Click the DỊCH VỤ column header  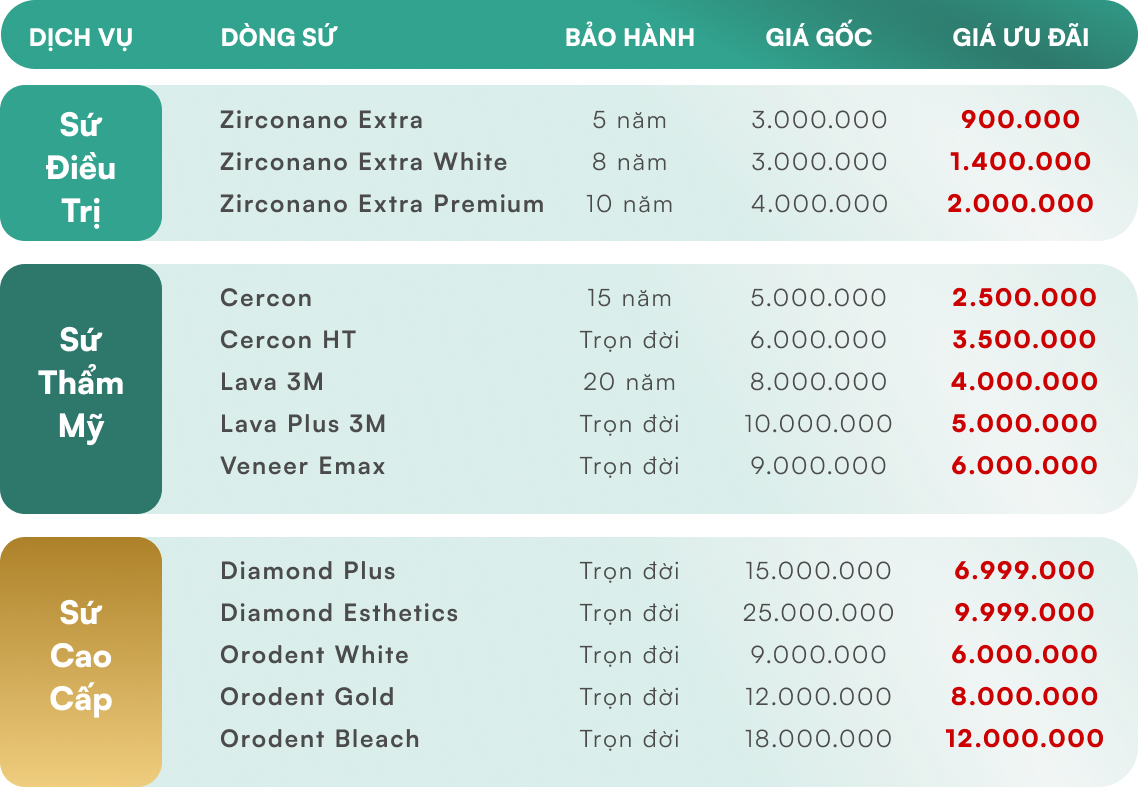[81, 37]
